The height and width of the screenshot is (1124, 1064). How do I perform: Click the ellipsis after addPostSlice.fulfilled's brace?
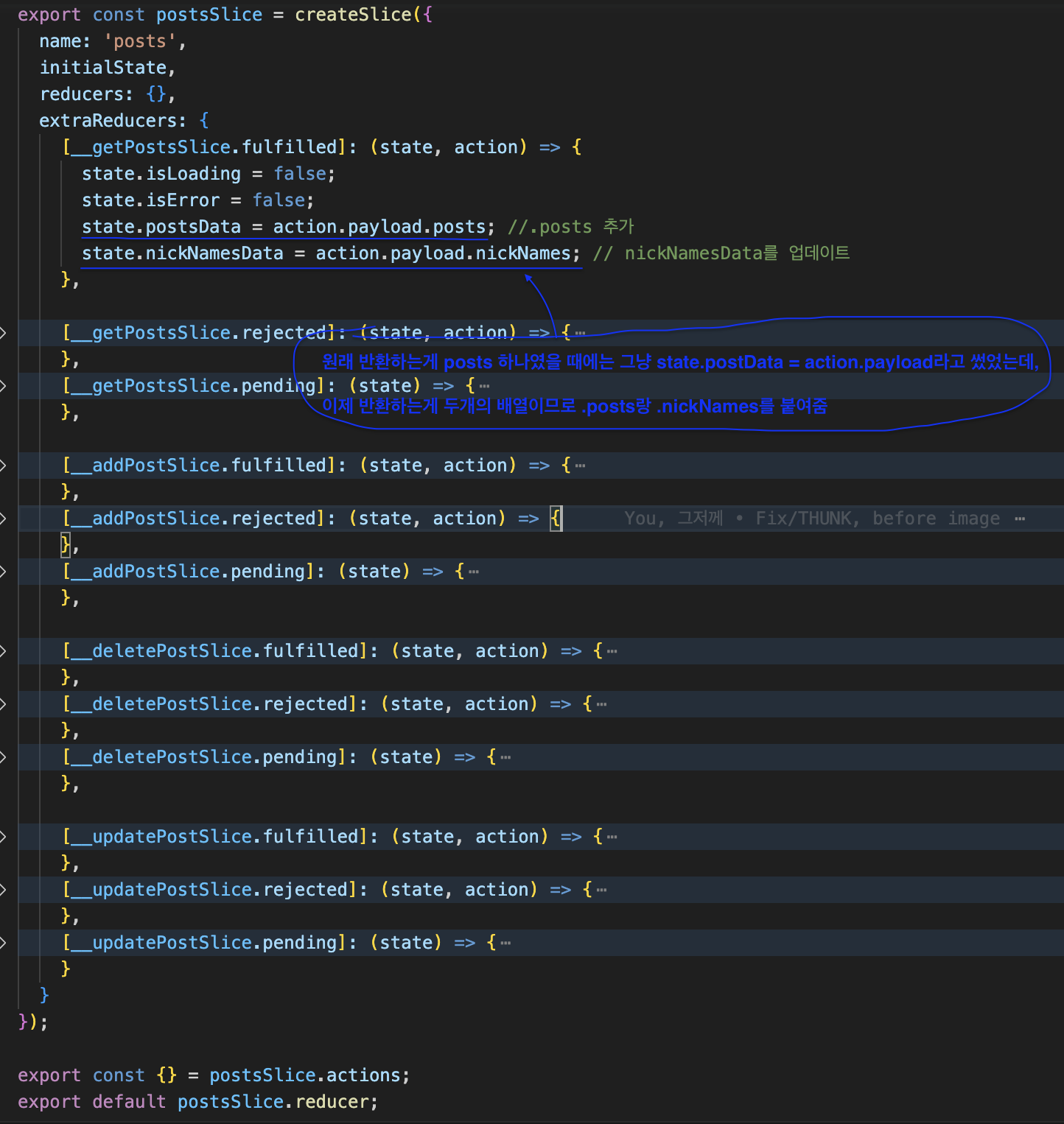[x=580, y=466]
